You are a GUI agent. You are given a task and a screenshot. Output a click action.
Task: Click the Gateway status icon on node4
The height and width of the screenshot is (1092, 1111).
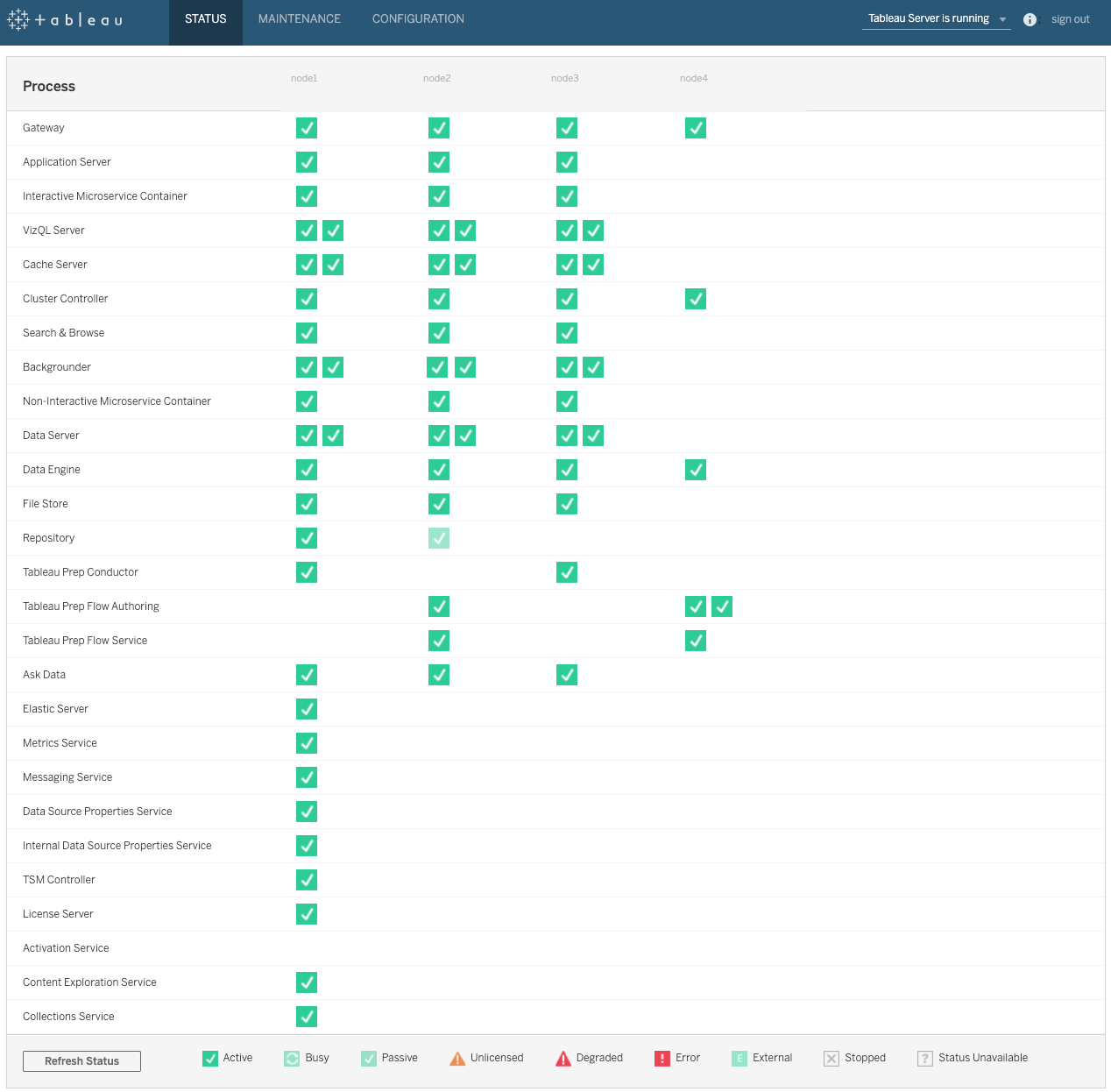click(x=696, y=128)
